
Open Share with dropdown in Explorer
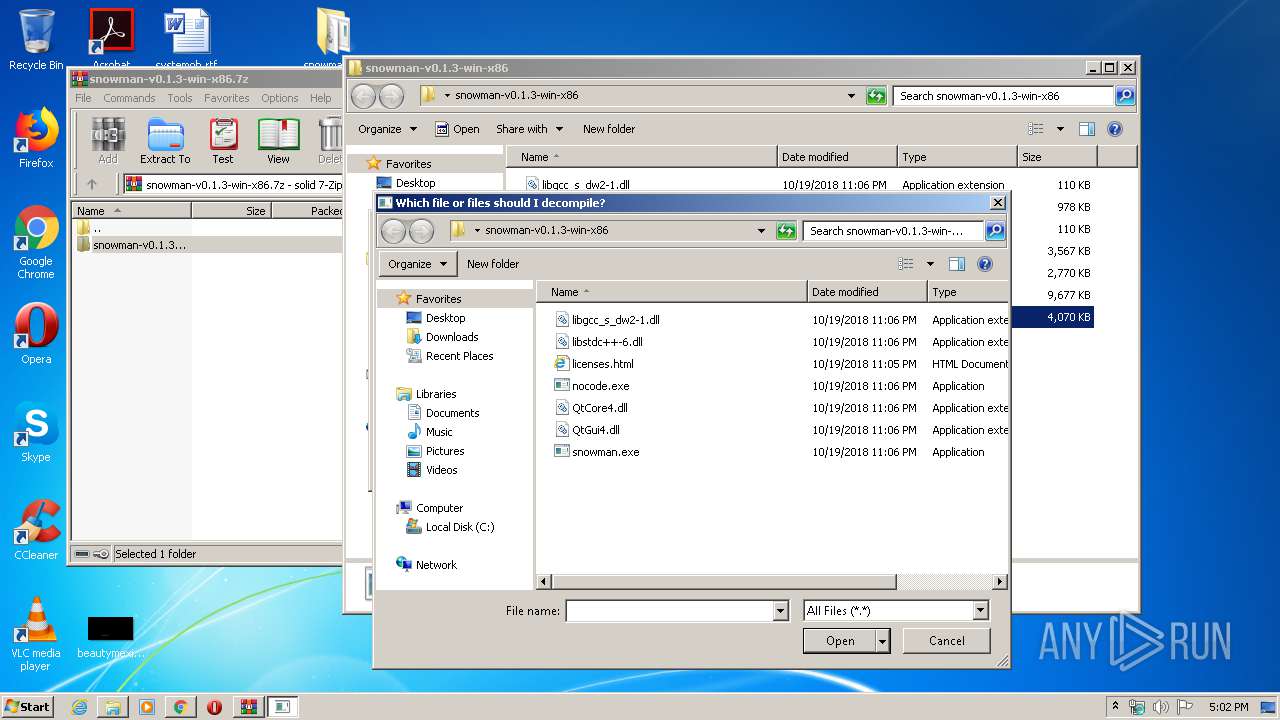(x=529, y=129)
